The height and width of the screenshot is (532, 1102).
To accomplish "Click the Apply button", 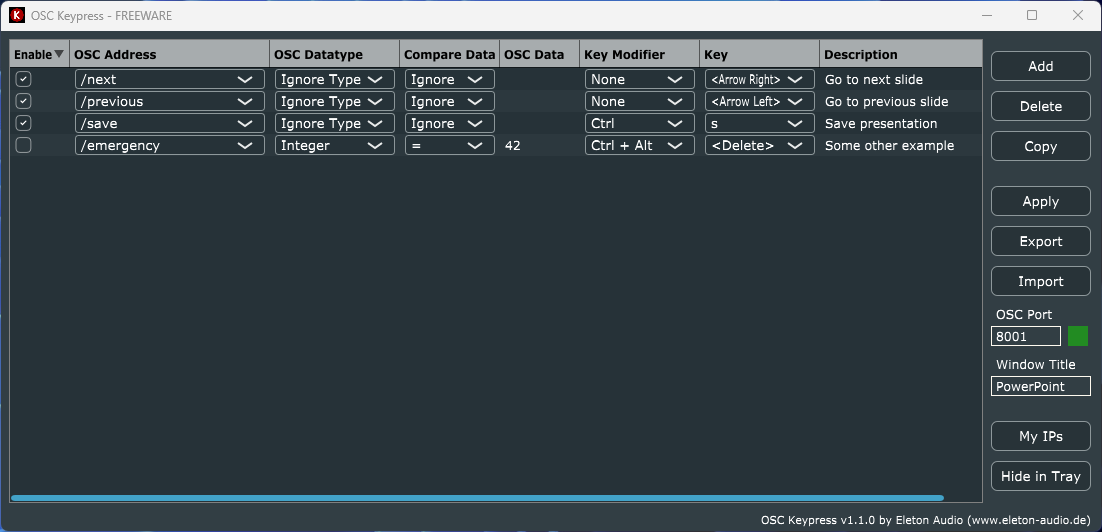I will [x=1040, y=201].
